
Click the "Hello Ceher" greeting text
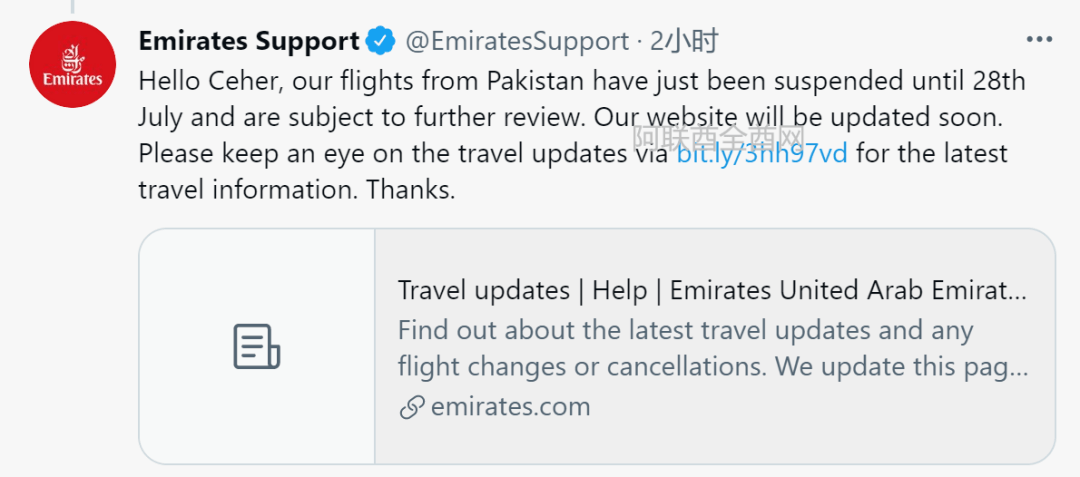(x=205, y=80)
